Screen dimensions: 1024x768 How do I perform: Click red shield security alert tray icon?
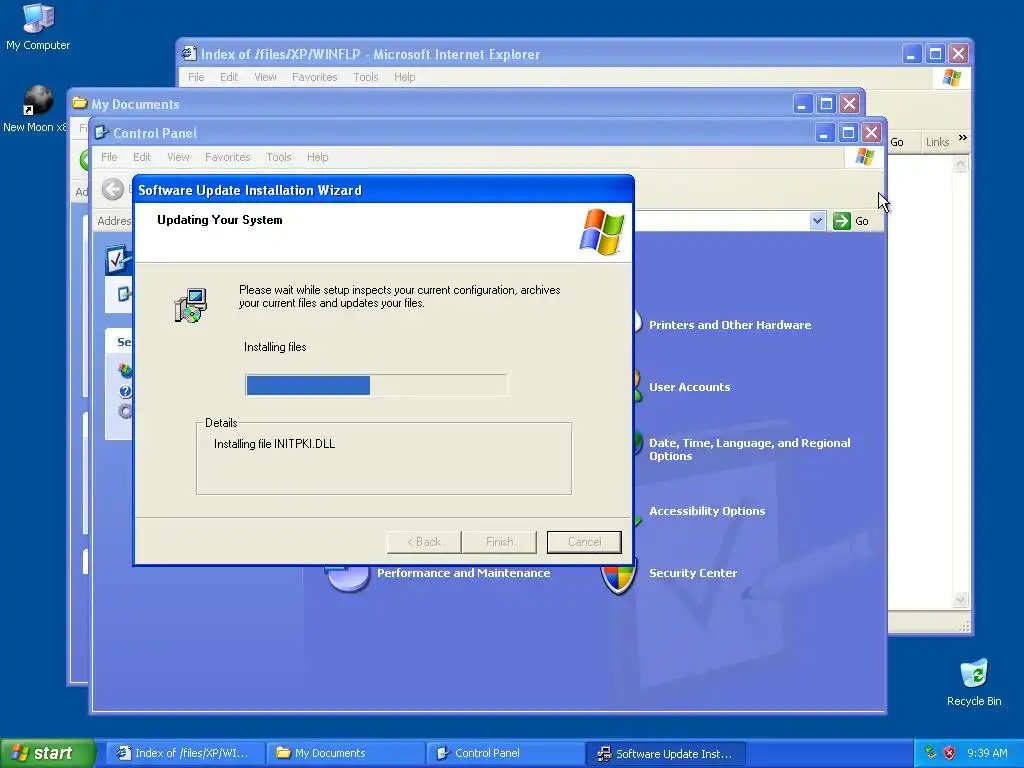point(949,753)
